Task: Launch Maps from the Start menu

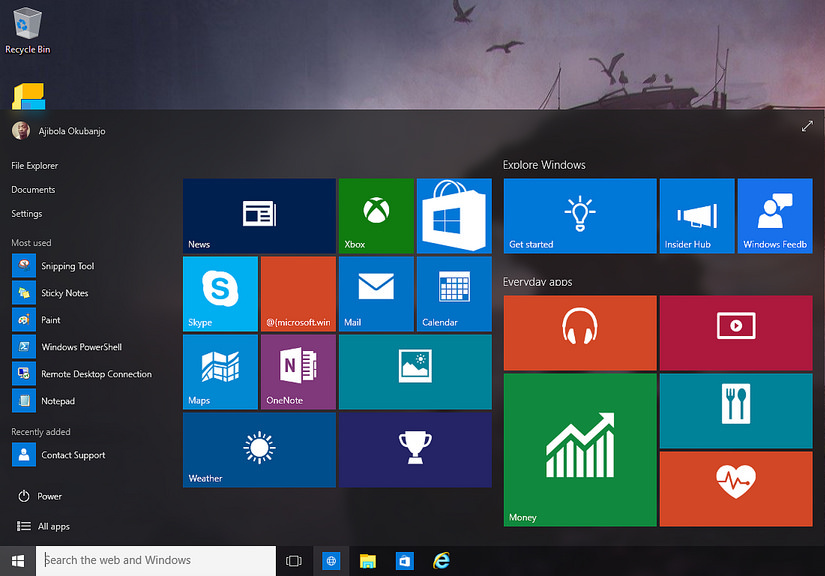Action: pos(220,372)
